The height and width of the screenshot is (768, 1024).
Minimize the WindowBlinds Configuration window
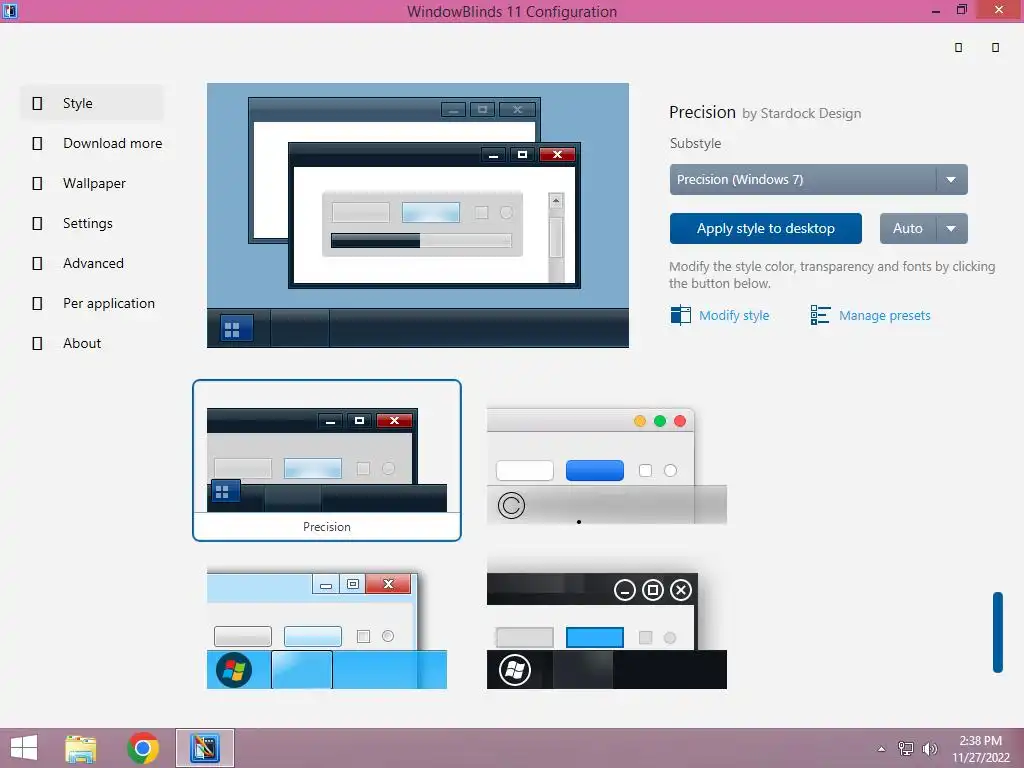936,11
